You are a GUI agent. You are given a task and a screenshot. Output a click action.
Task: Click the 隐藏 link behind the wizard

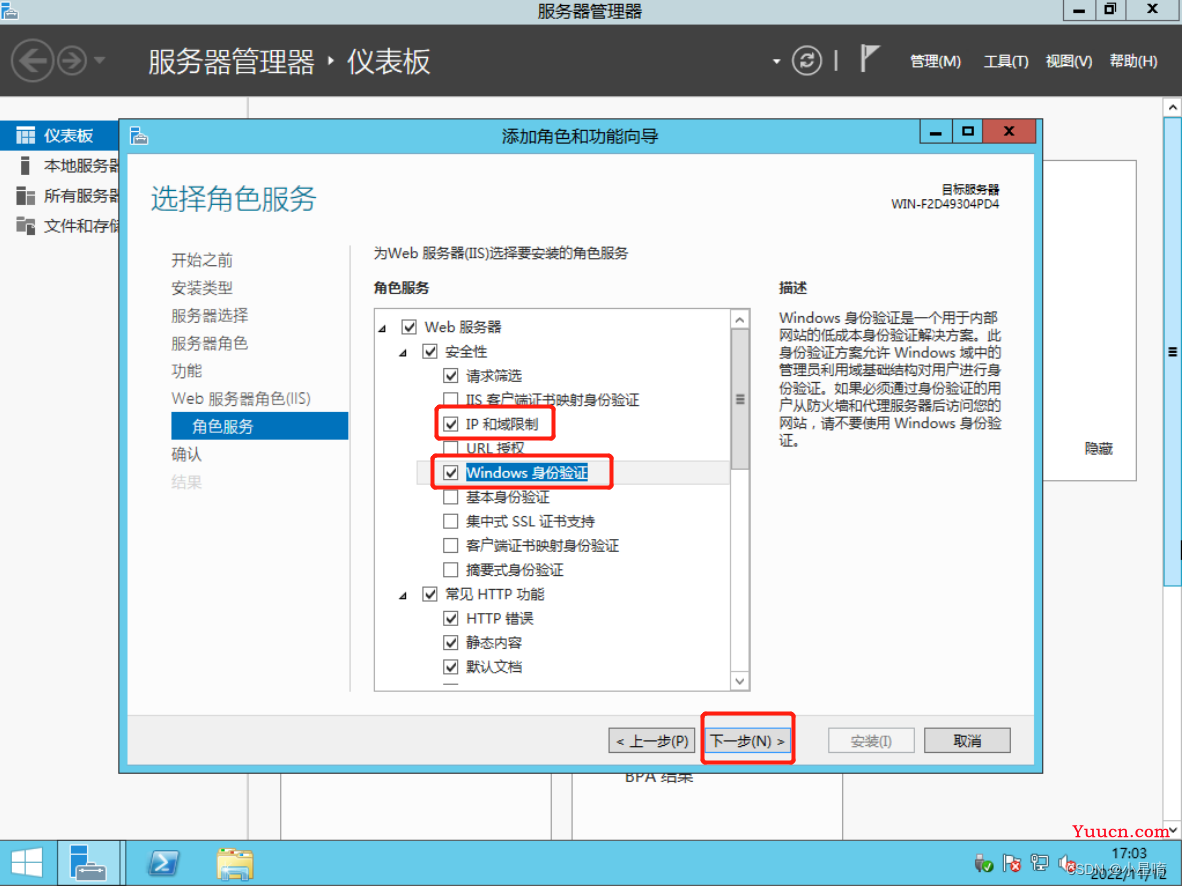1098,449
